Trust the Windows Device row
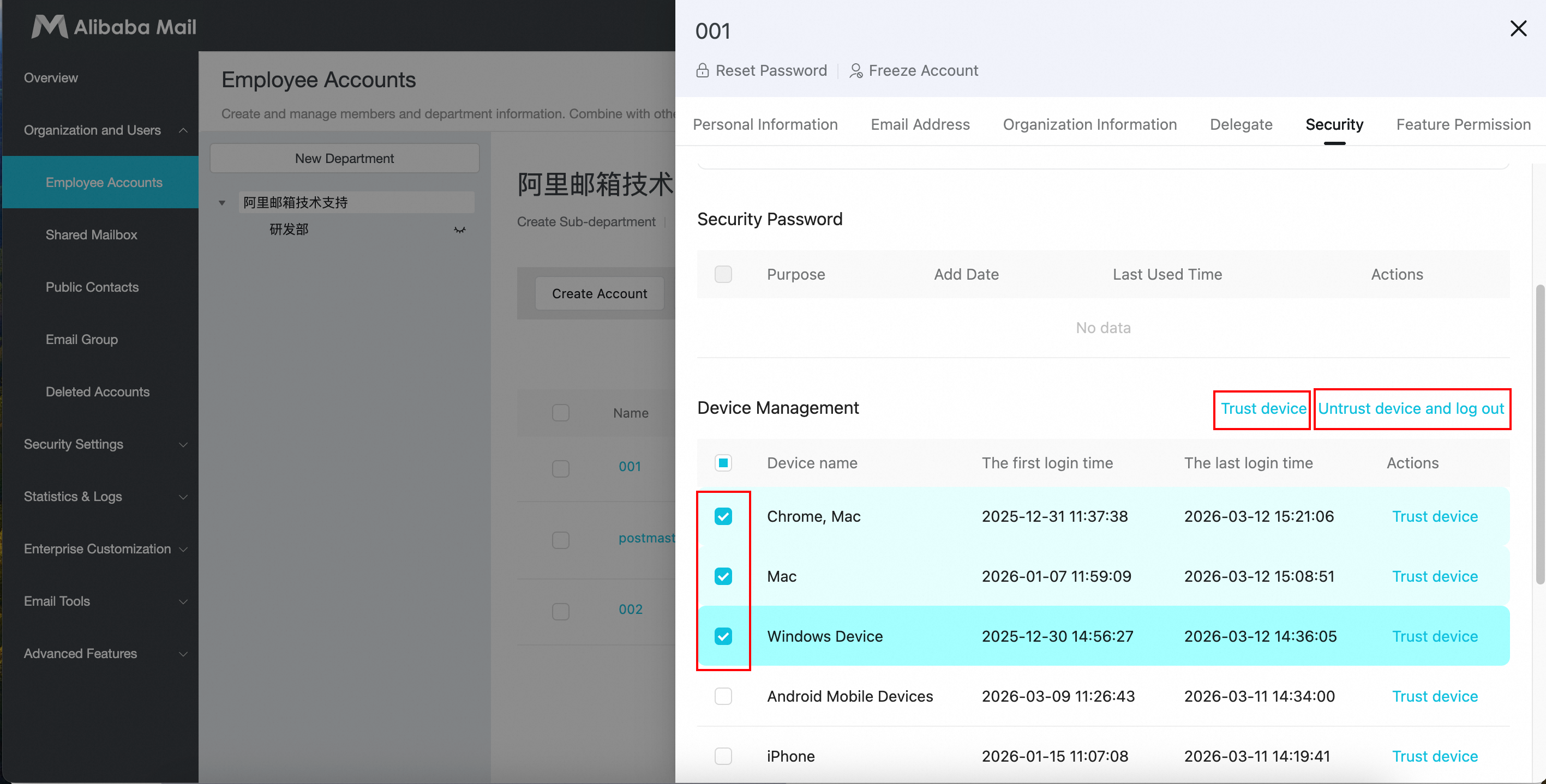Viewport: 1546px width, 784px height. [x=1434, y=636]
